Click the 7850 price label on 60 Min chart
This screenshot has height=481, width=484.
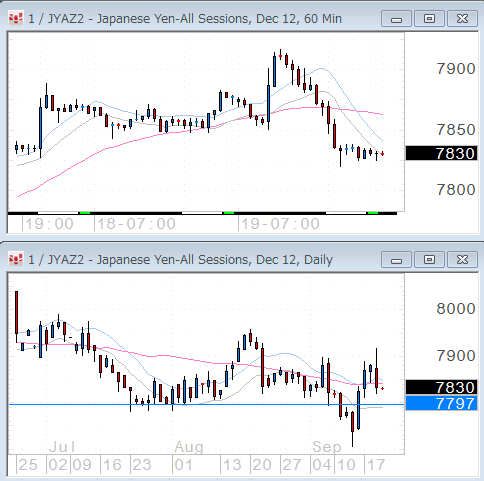[456, 130]
